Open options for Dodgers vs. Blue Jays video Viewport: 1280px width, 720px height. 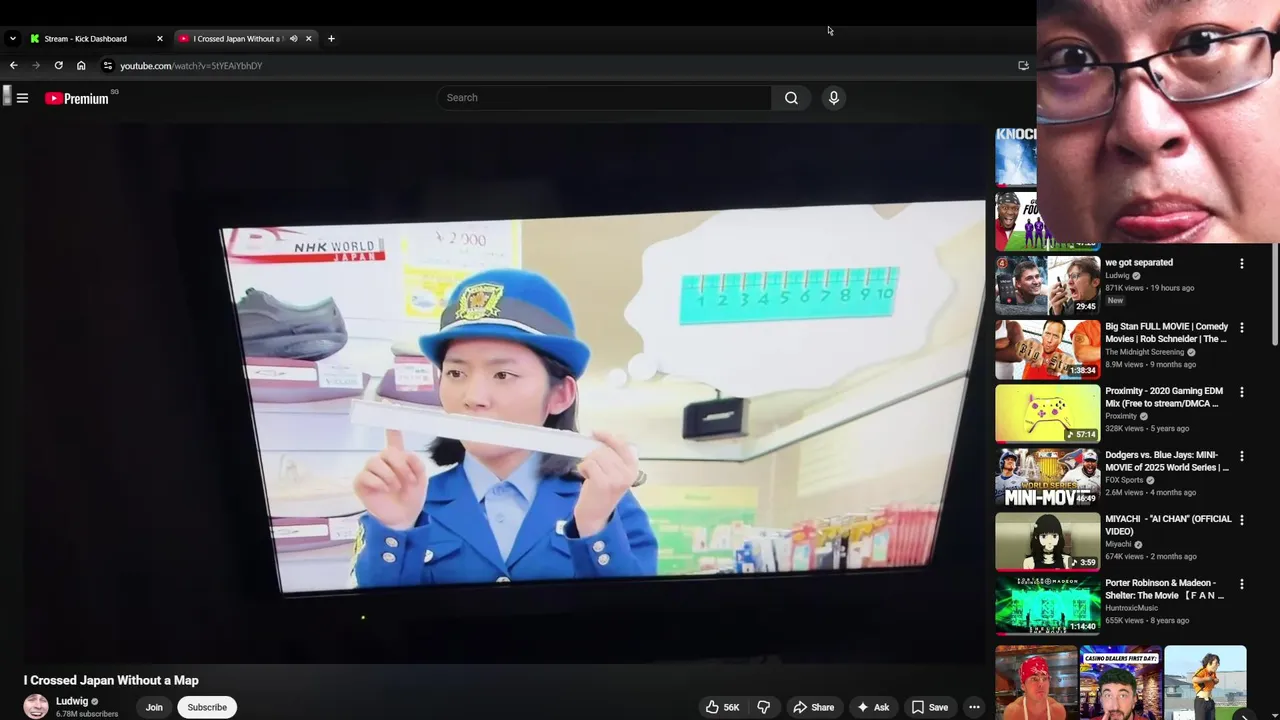click(1242, 456)
